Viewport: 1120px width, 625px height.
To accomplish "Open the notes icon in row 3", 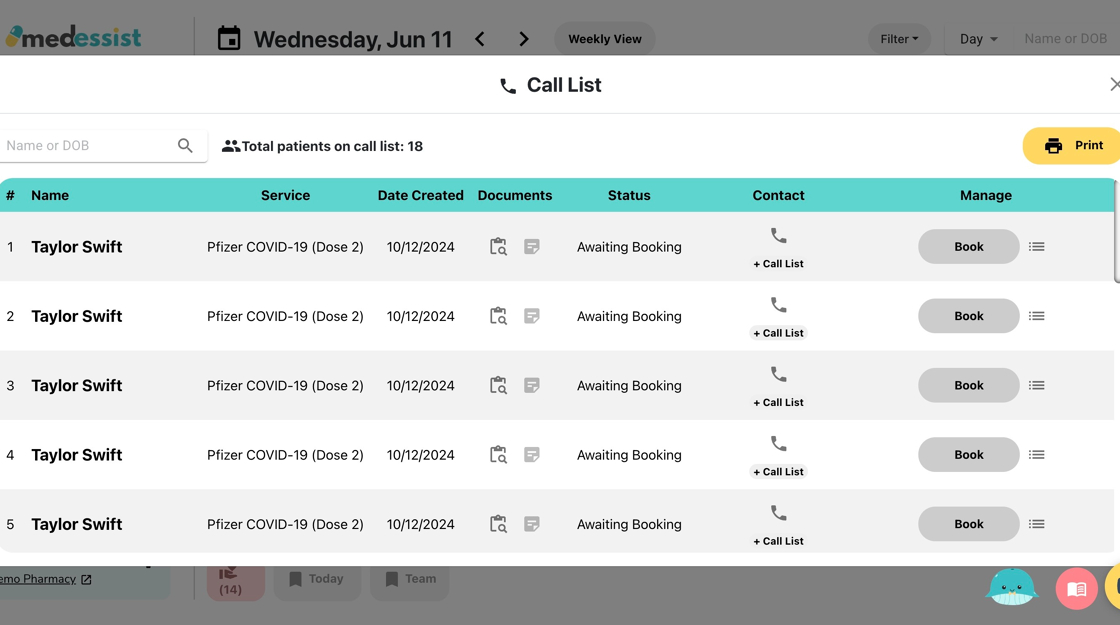I will (x=532, y=385).
